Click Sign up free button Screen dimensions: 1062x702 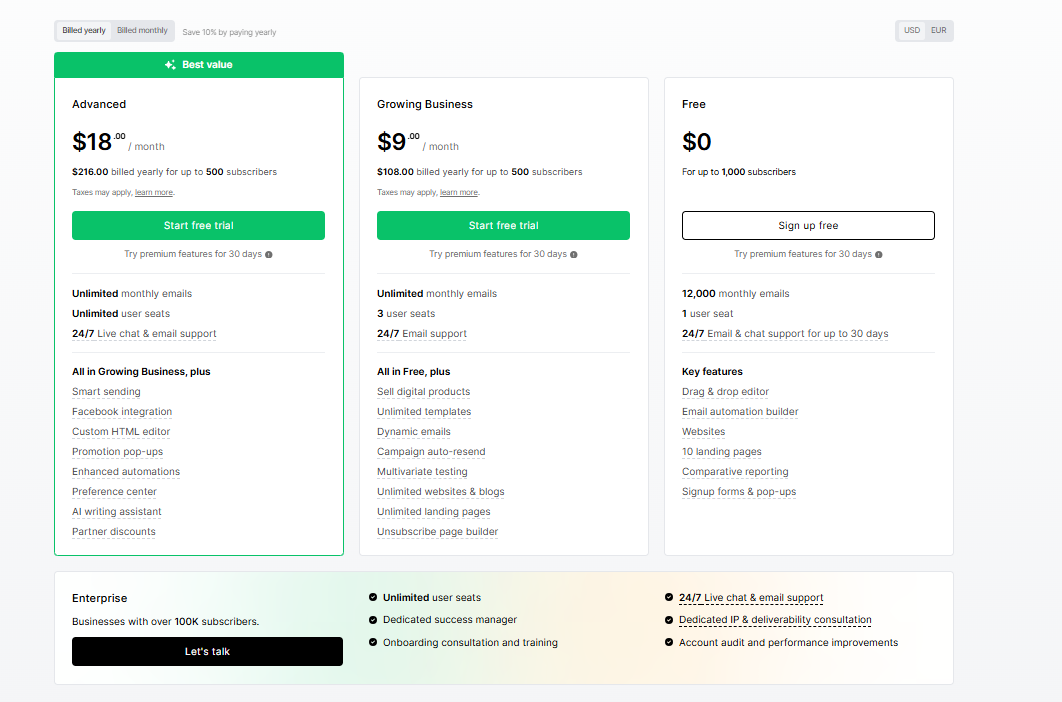click(x=808, y=226)
